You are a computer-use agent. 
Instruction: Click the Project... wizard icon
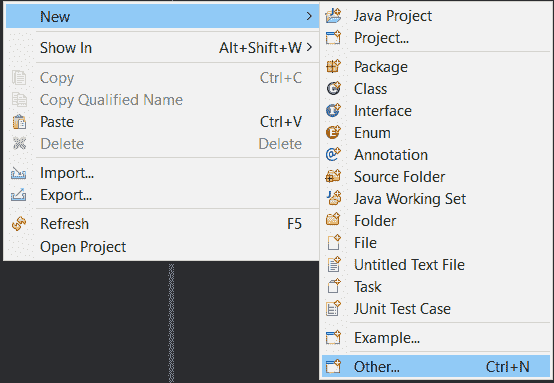coord(333,37)
